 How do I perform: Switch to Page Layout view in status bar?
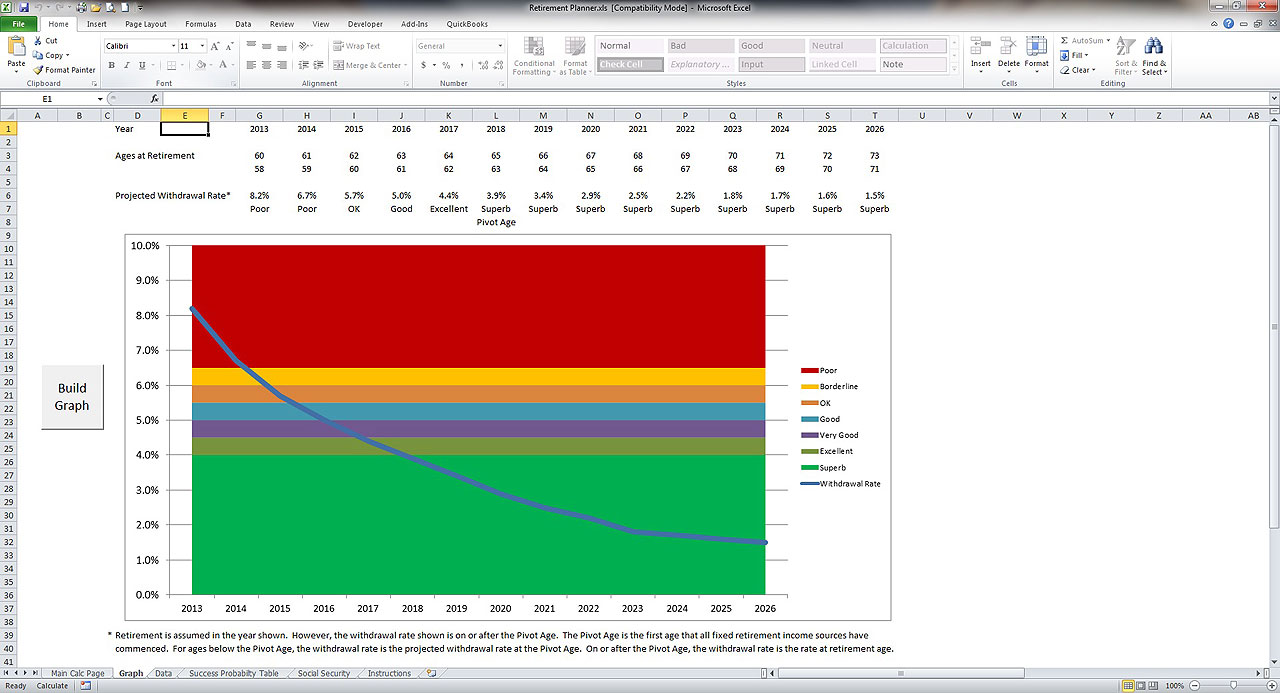tap(1143, 686)
